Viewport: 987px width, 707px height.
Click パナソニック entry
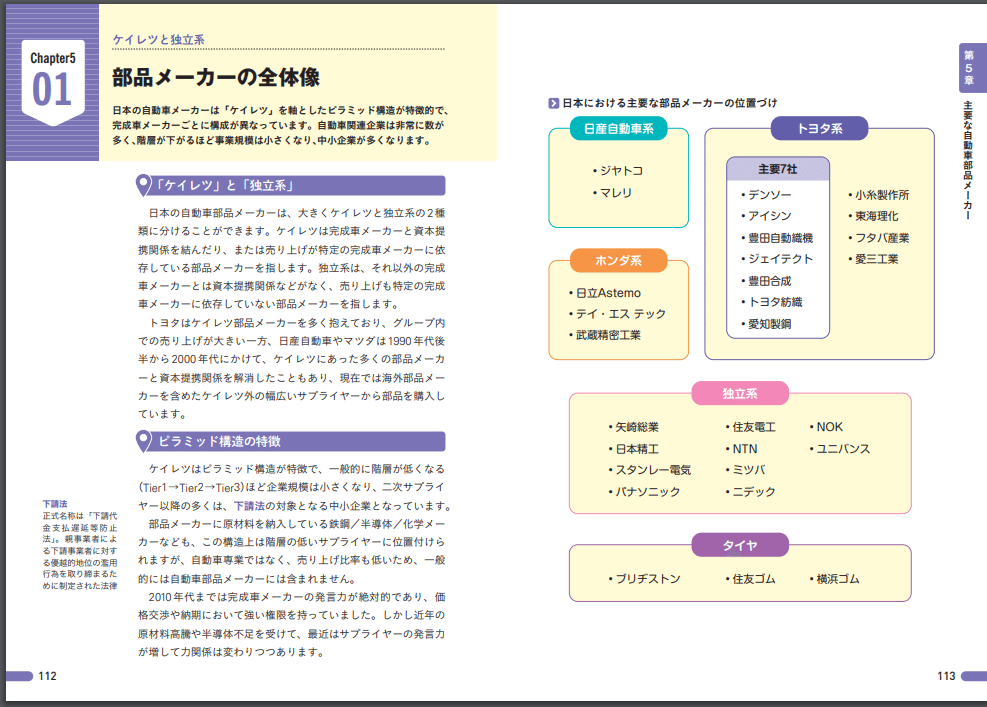click(x=648, y=492)
